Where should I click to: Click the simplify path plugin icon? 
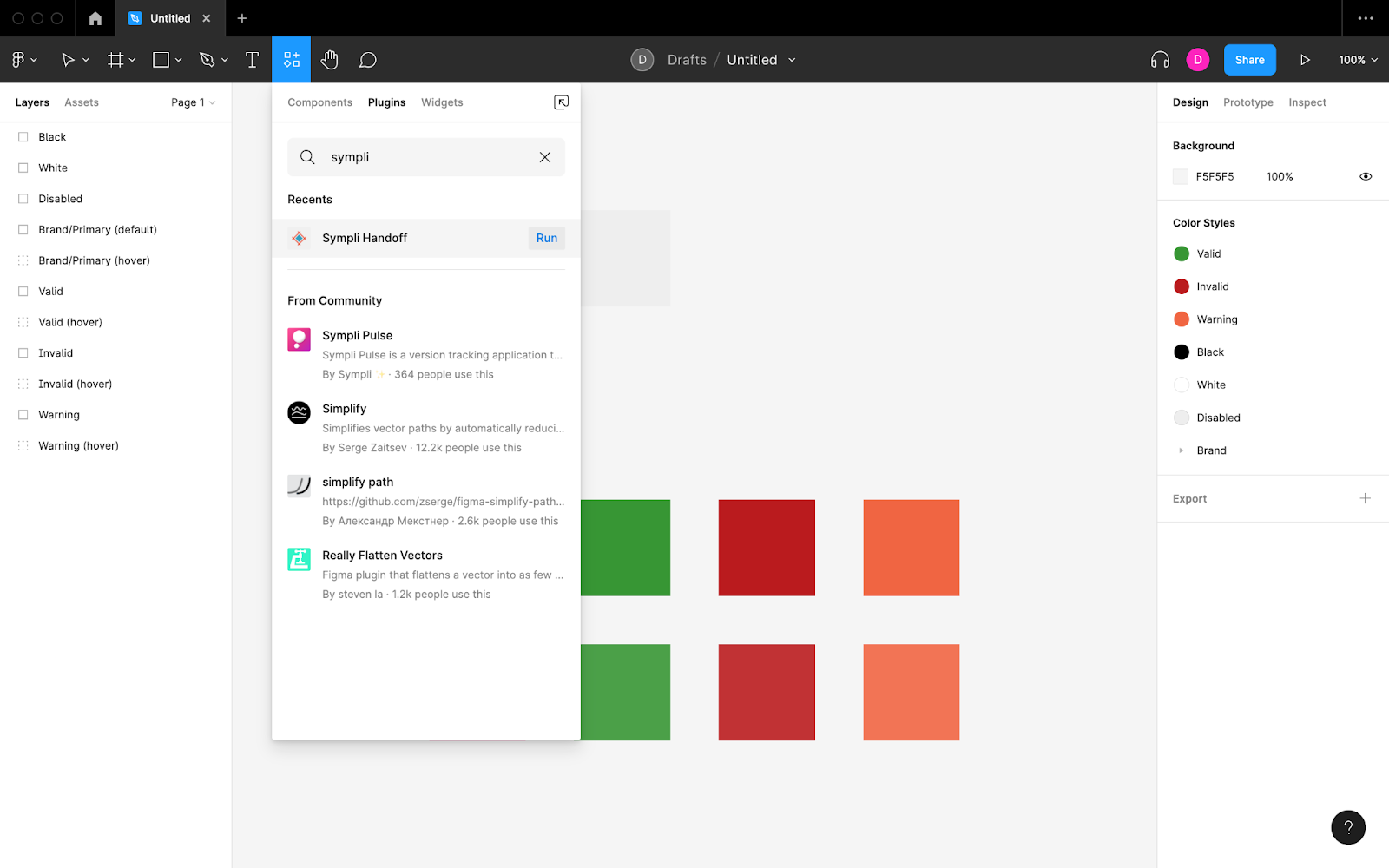click(x=299, y=486)
